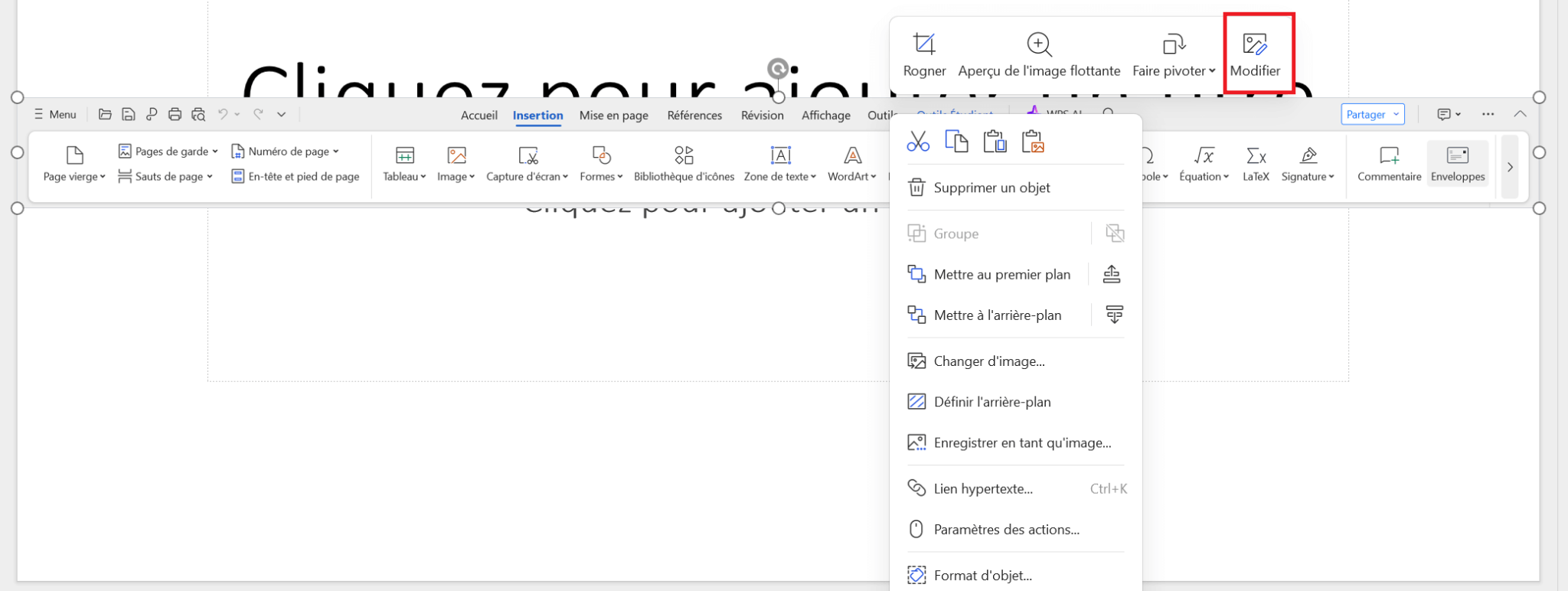This screenshot has width=1568, height=591.
Task: Click the ungroup icon next to Groupe
Action: [1115, 233]
